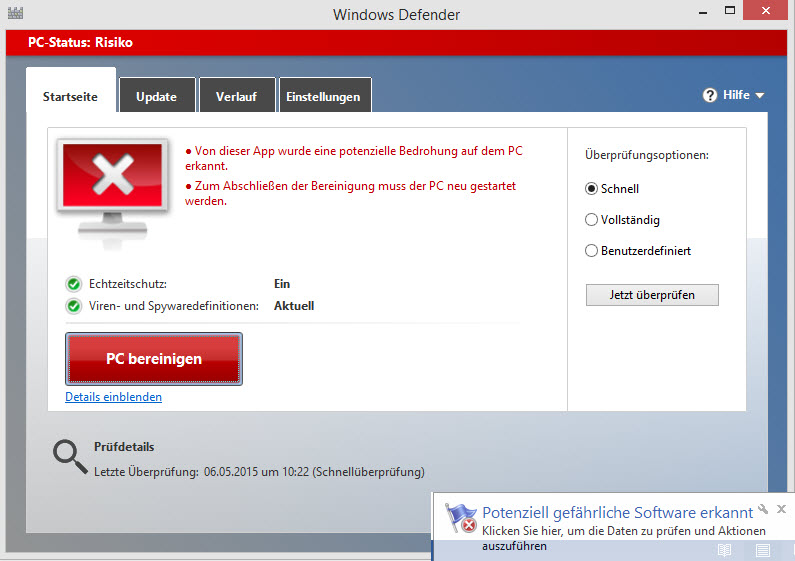Viewport: 795px width, 561px height.
Task: Click the flag icon in the notification popup
Action: pyautogui.click(x=461, y=518)
